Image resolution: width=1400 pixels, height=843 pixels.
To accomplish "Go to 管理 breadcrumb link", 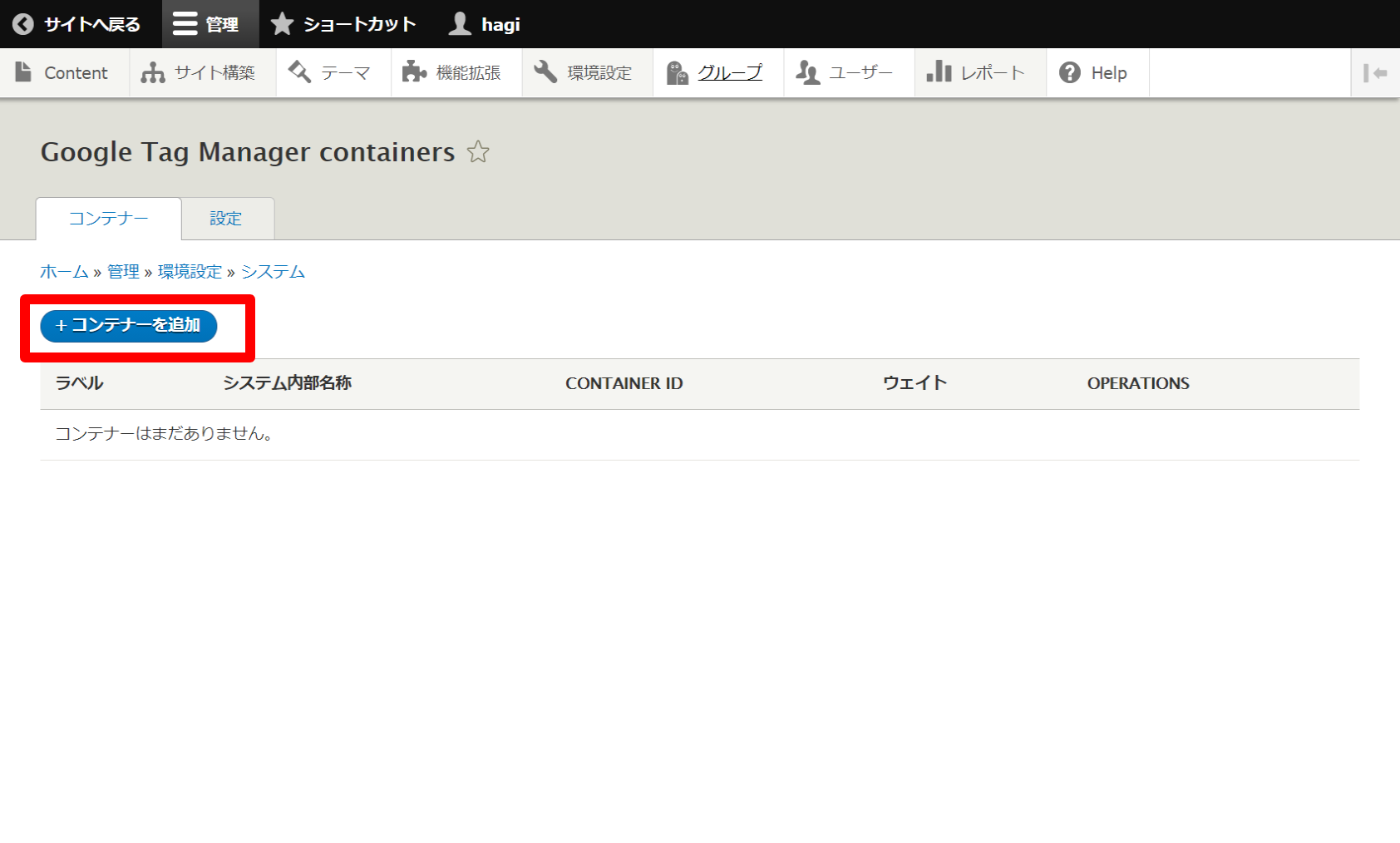I will (x=123, y=272).
